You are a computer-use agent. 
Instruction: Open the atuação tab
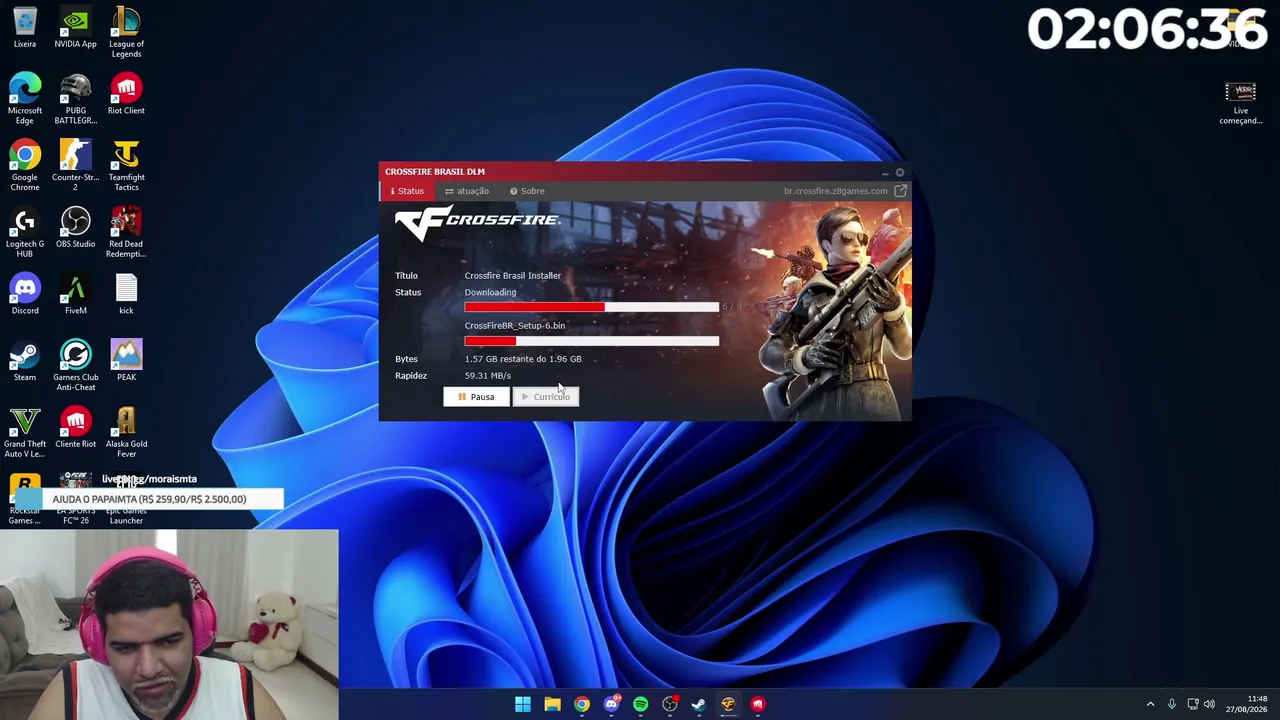(467, 191)
